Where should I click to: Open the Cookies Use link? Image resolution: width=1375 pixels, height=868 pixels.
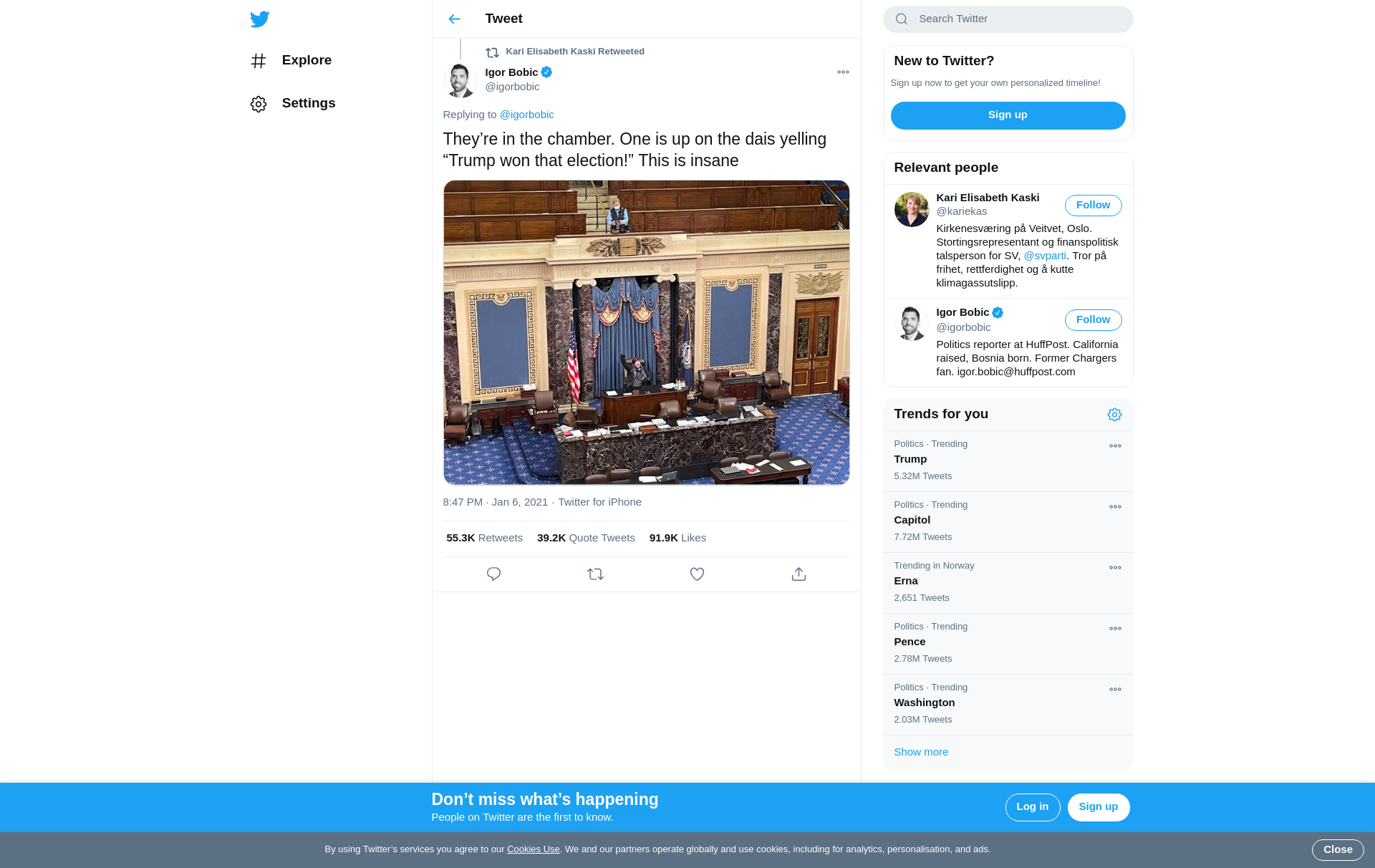point(533,849)
